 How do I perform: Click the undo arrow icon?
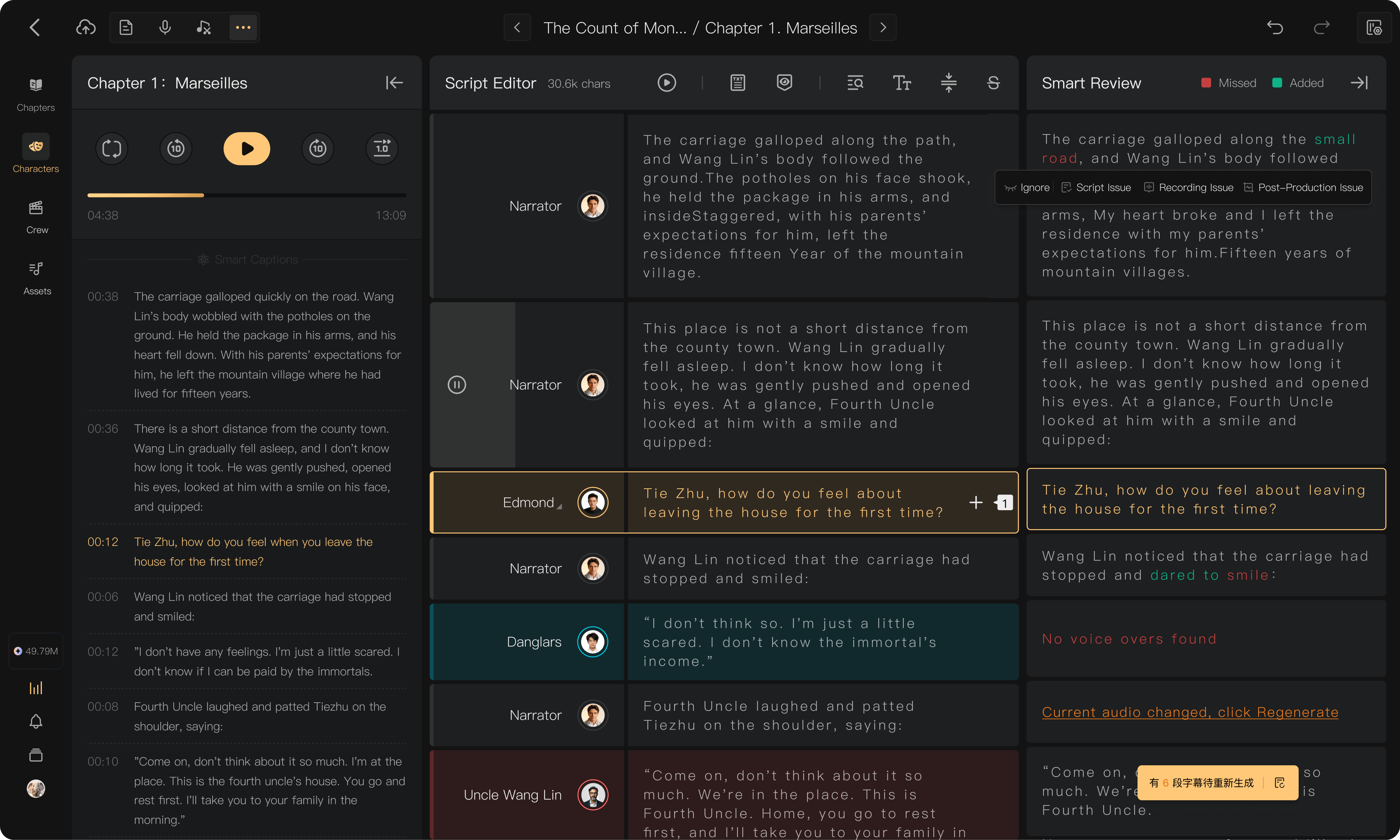1275,27
